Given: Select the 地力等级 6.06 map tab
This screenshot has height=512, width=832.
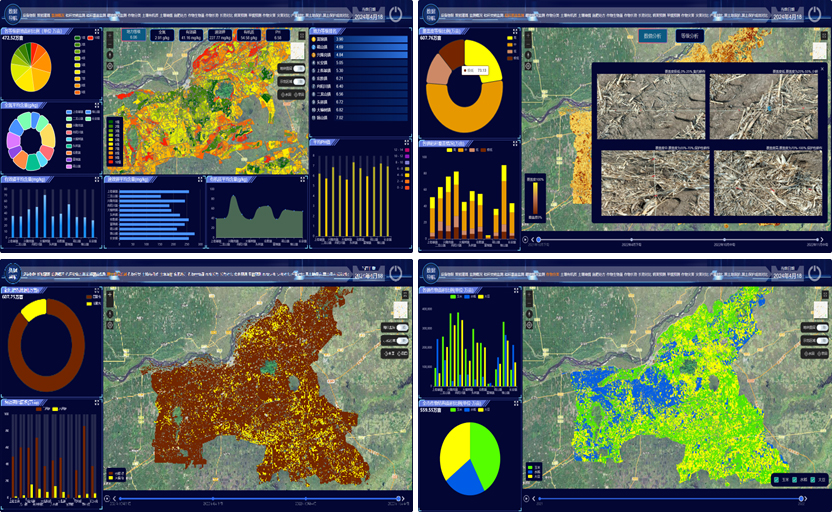Looking at the screenshot, I should (x=134, y=35).
